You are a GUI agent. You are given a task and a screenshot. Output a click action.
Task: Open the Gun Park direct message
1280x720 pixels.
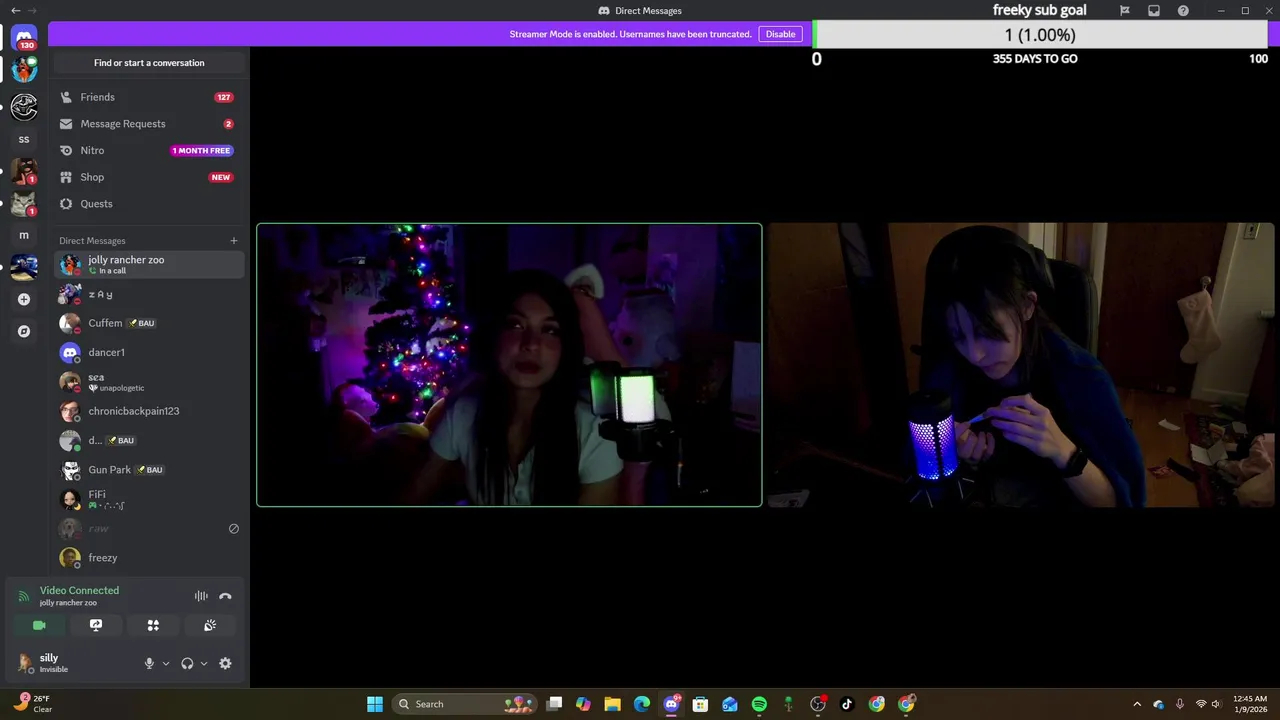149,469
